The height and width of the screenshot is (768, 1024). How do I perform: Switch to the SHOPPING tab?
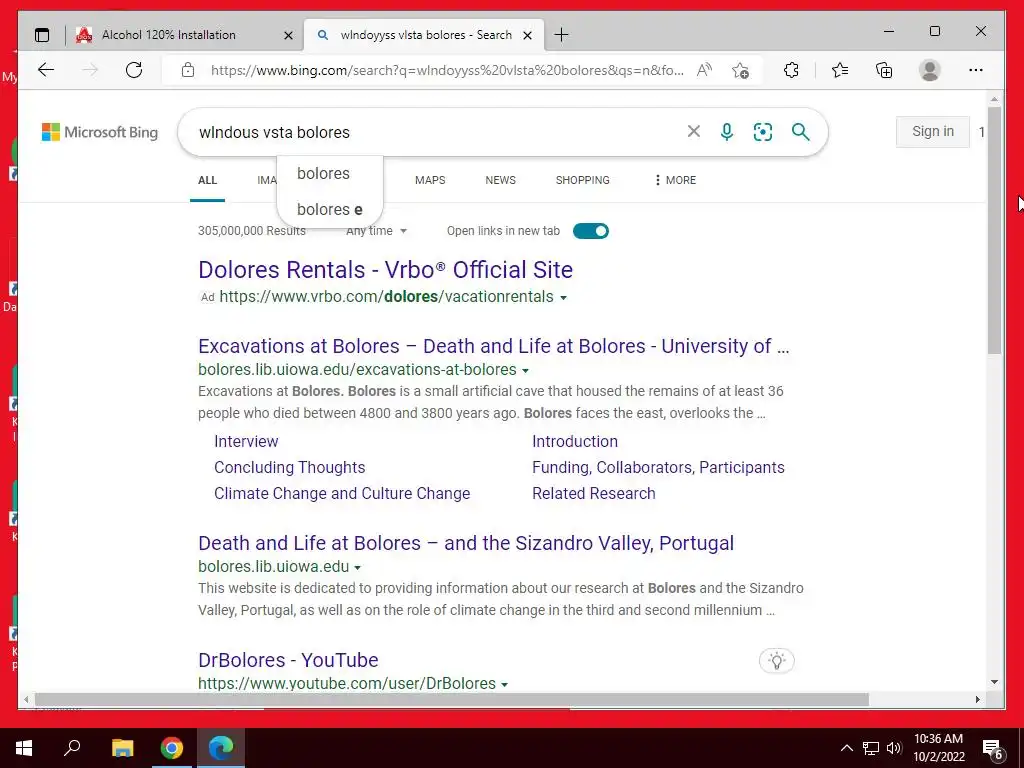583,180
